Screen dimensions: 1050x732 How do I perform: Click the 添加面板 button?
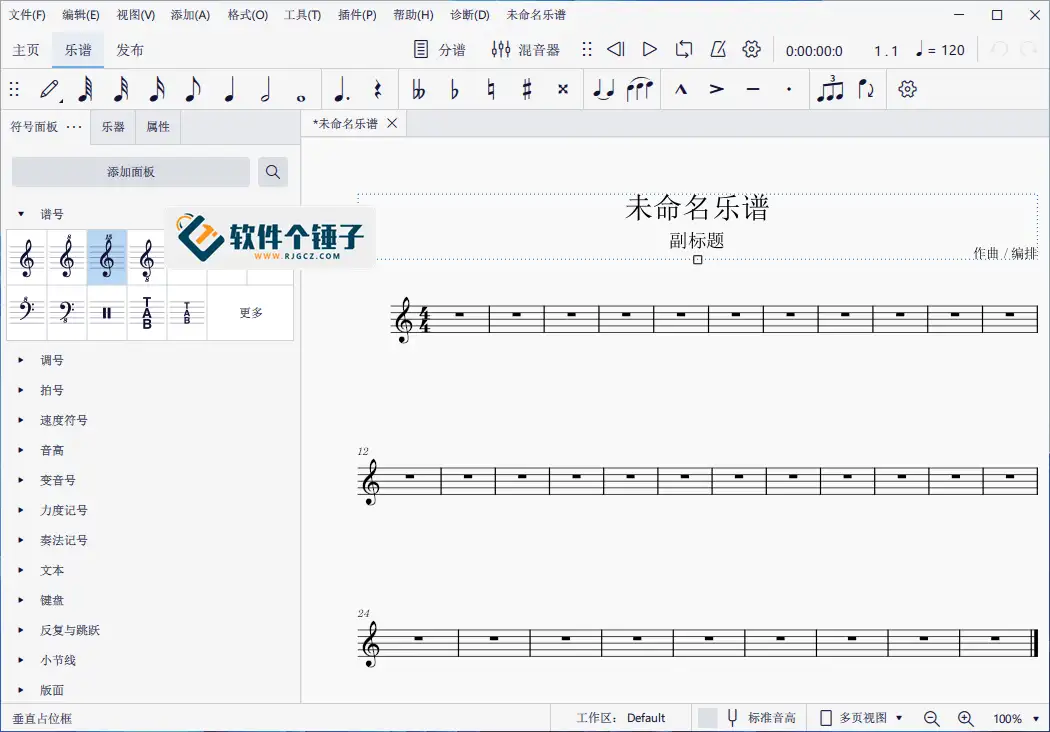tap(131, 172)
